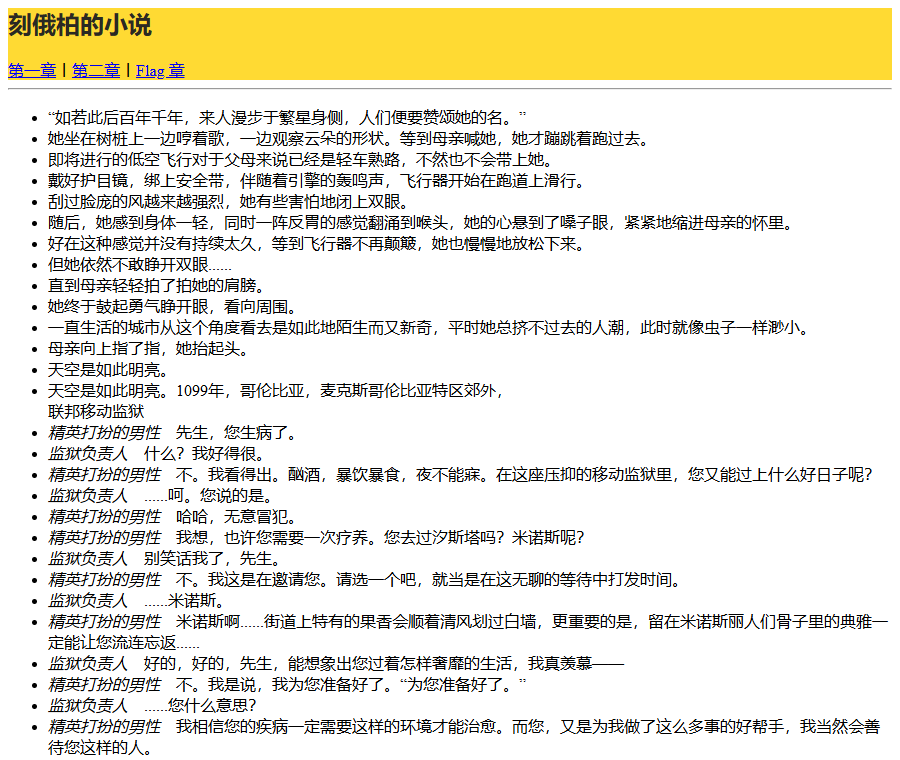Click the line 直到母亲轻轻拍了拍她的肩膀
Image resolution: width=900 pixels, height=760 pixels.
tap(156, 286)
